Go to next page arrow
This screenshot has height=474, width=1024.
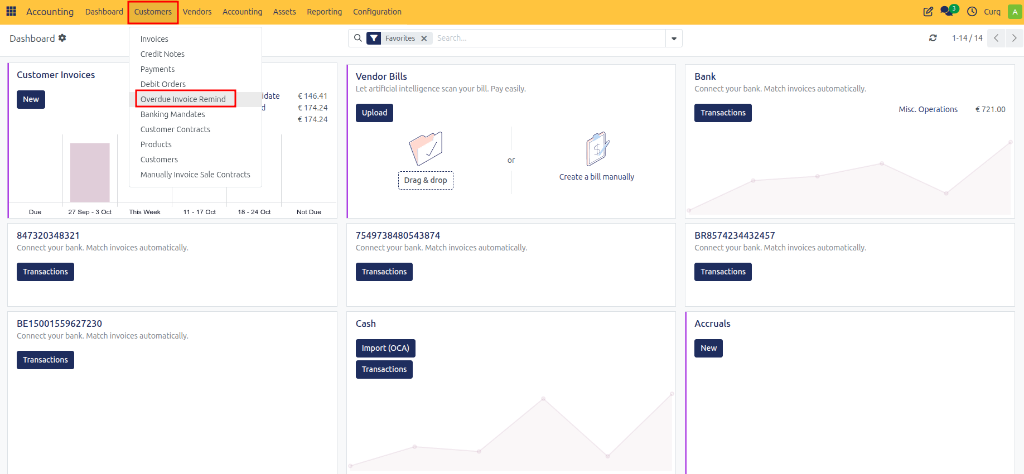(1014, 38)
